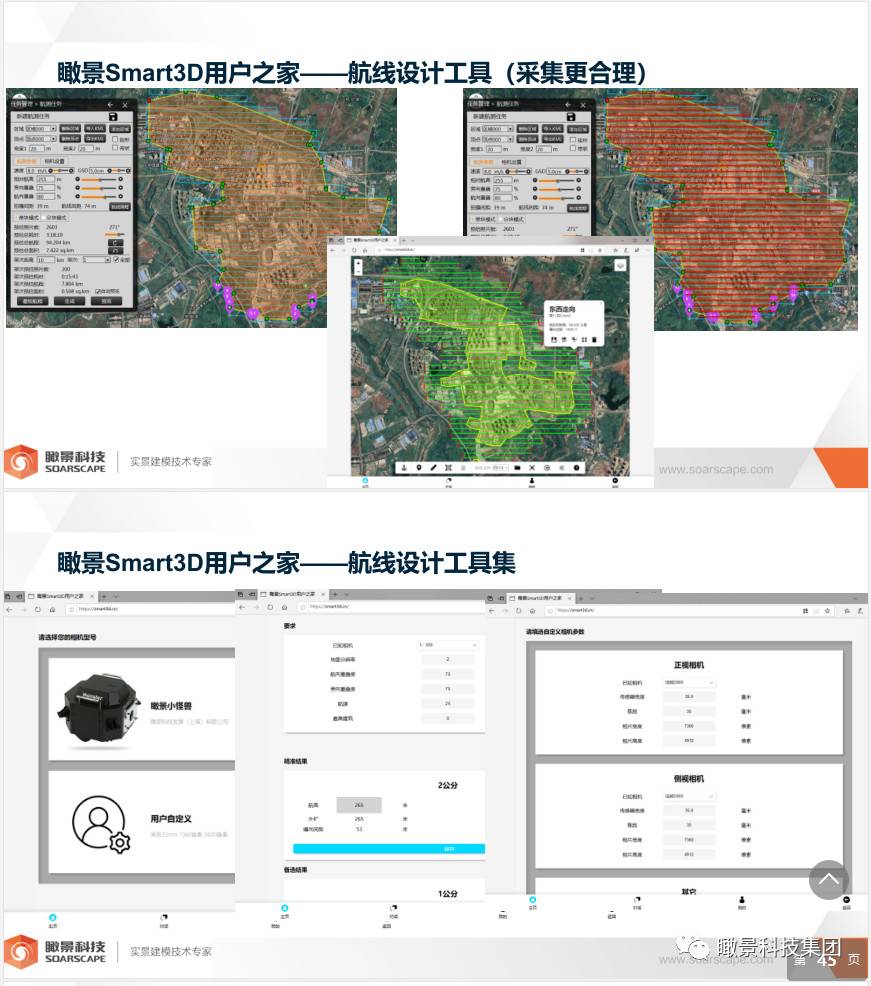Click the round scroll-to-top arrow button
The height and width of the screenshot is (986, 871).
(828, 880)
